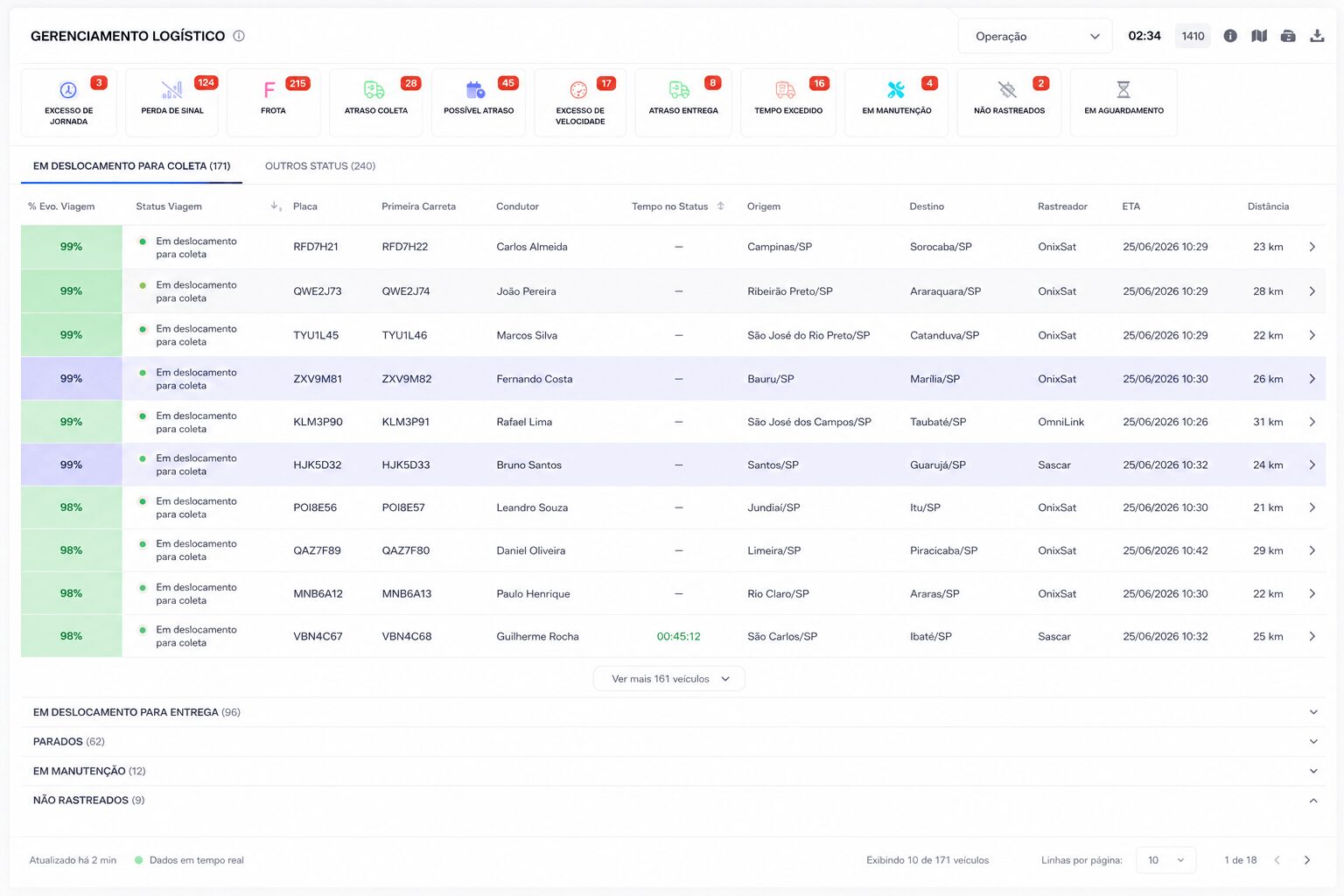Viewport: 1344px width, 896px height.
Task: Expand the Em Deslocamento para Entrega section
Action: click(x=673, y=712)
